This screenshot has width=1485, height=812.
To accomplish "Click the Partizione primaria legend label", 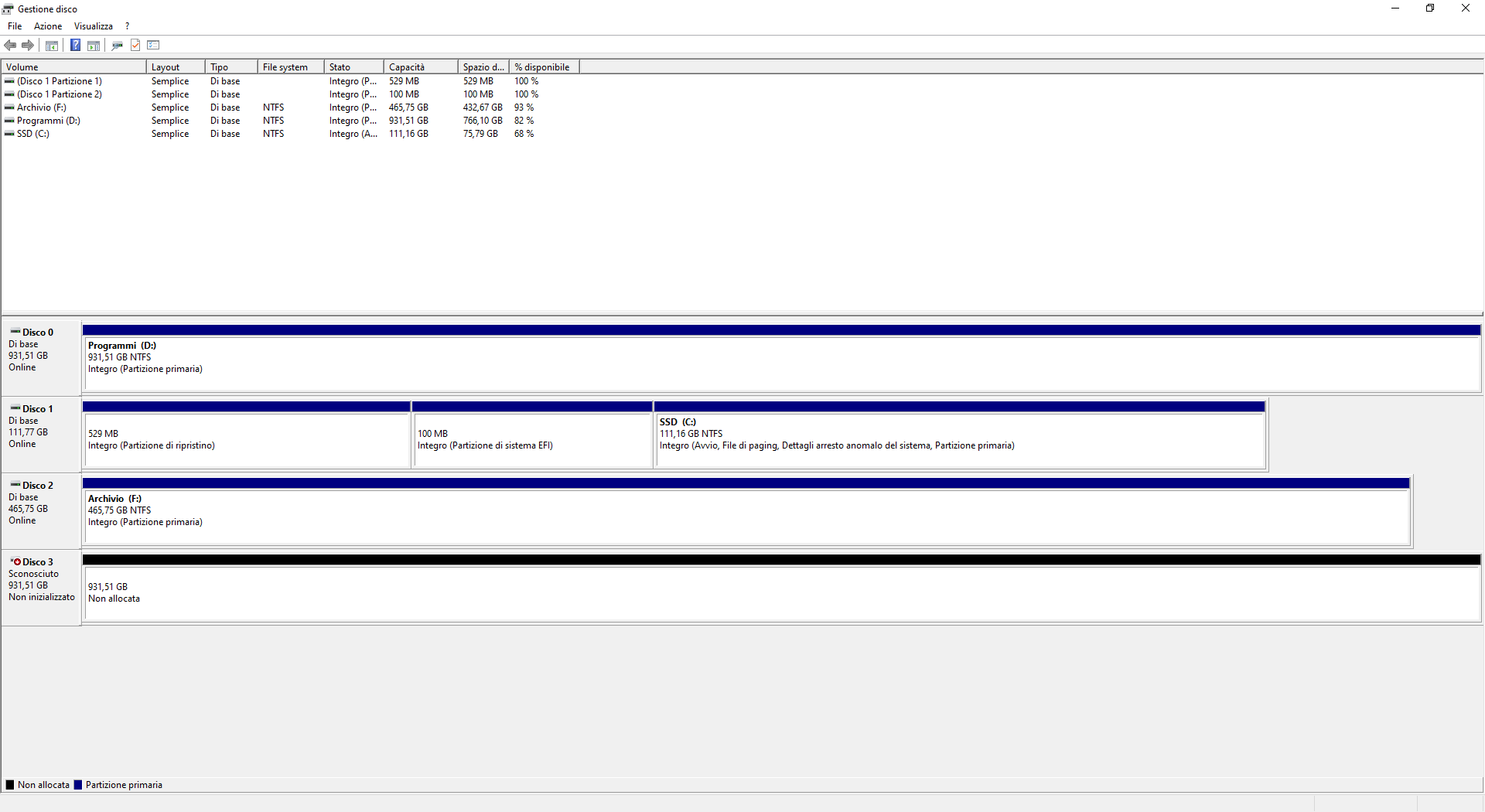I will pos(124,785).
